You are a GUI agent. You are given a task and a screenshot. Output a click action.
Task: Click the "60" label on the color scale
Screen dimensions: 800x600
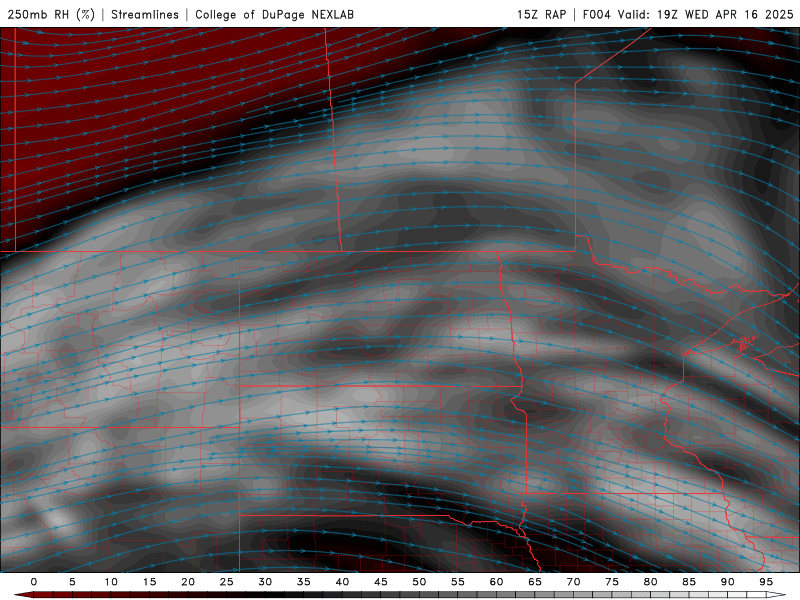(496, 582)
